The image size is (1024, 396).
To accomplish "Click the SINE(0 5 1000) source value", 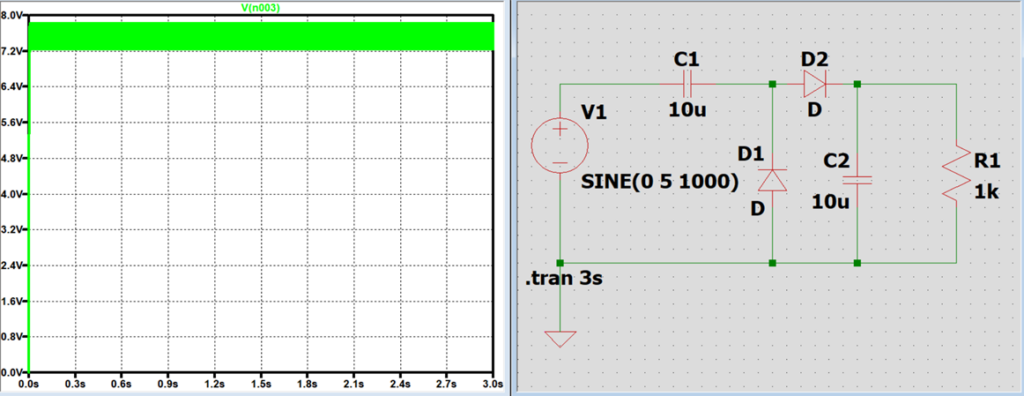I will click(x=660, y=183).
